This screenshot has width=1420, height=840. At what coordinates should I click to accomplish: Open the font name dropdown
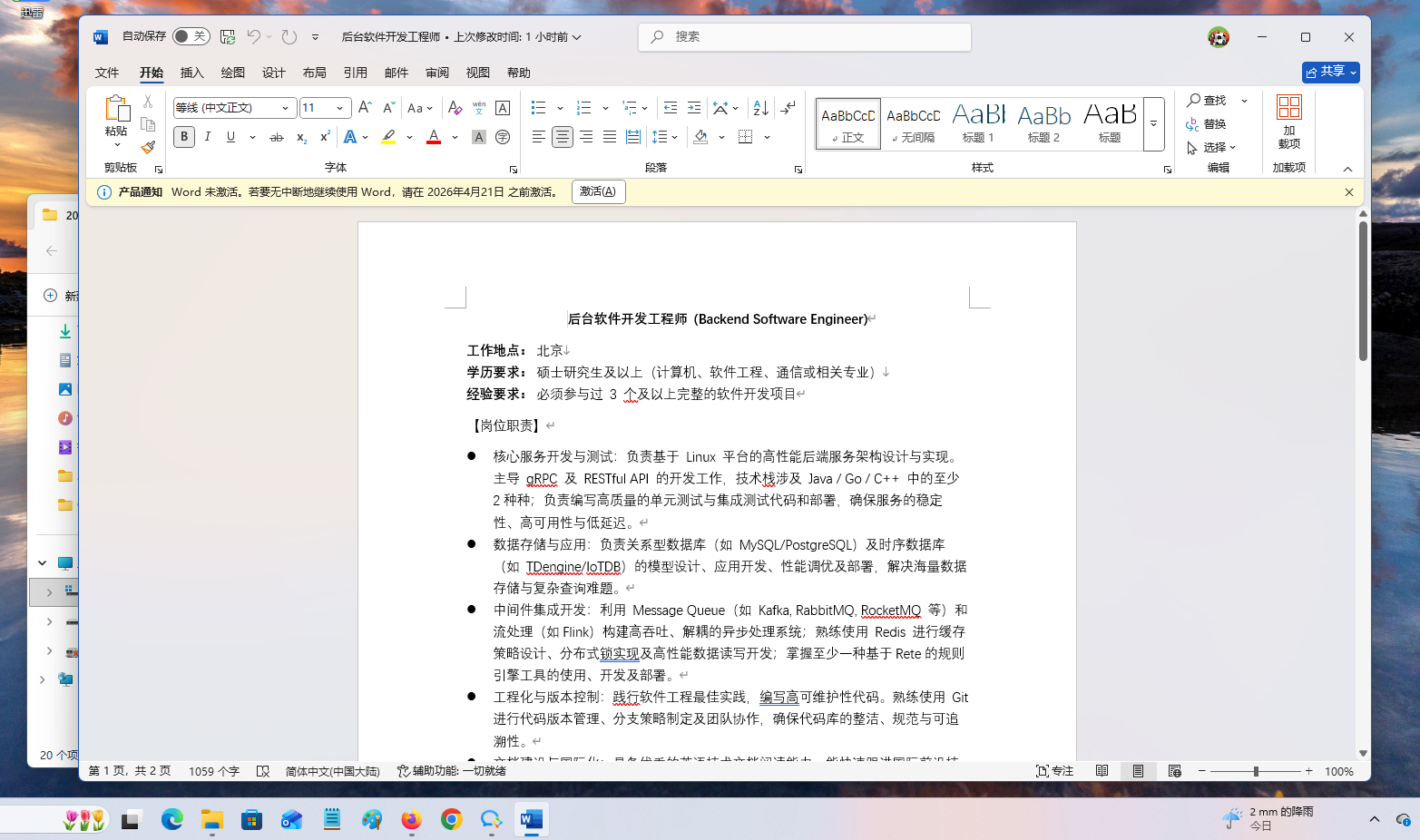(x=285, y=108)
